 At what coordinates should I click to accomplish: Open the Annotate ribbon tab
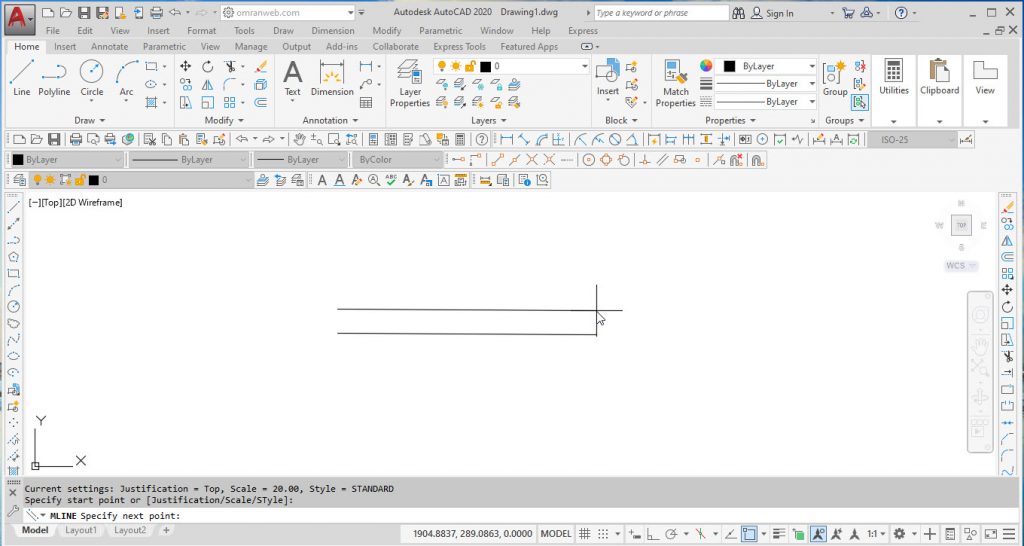[109, 46]
